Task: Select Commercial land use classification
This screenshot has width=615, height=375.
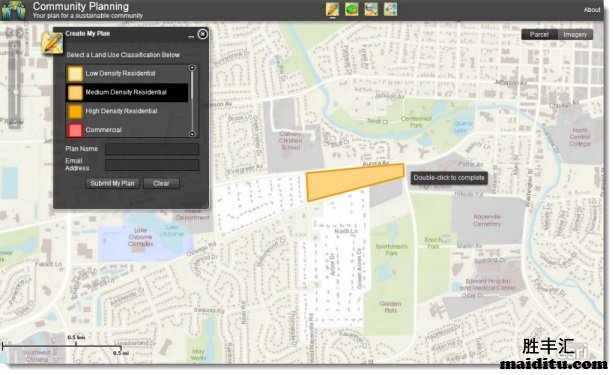Action: pos(127,130)
